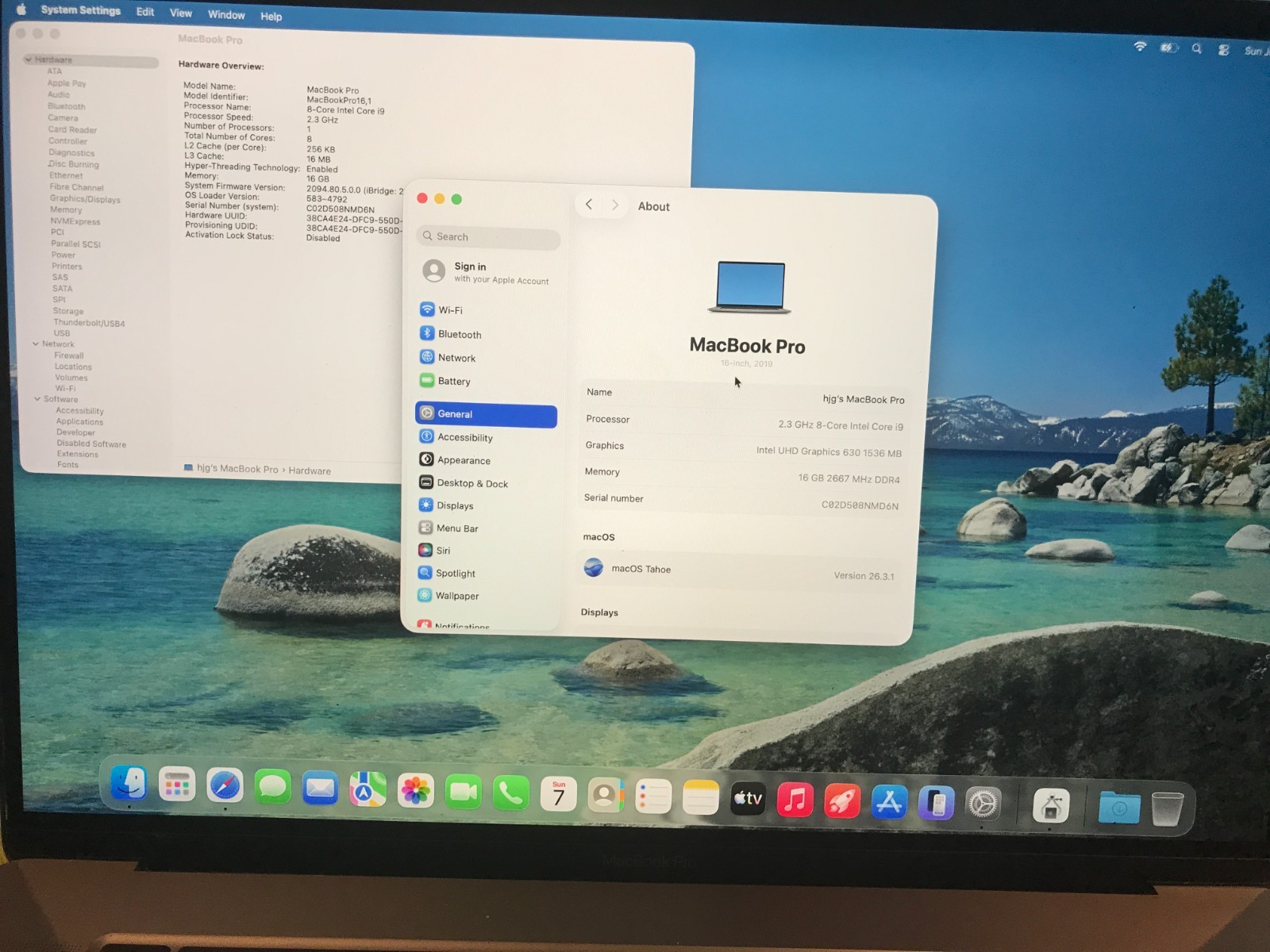Viewport: 1270px width, 952px height.
Task: Select Applications in System Information sidebar
Action: point(79,421)
